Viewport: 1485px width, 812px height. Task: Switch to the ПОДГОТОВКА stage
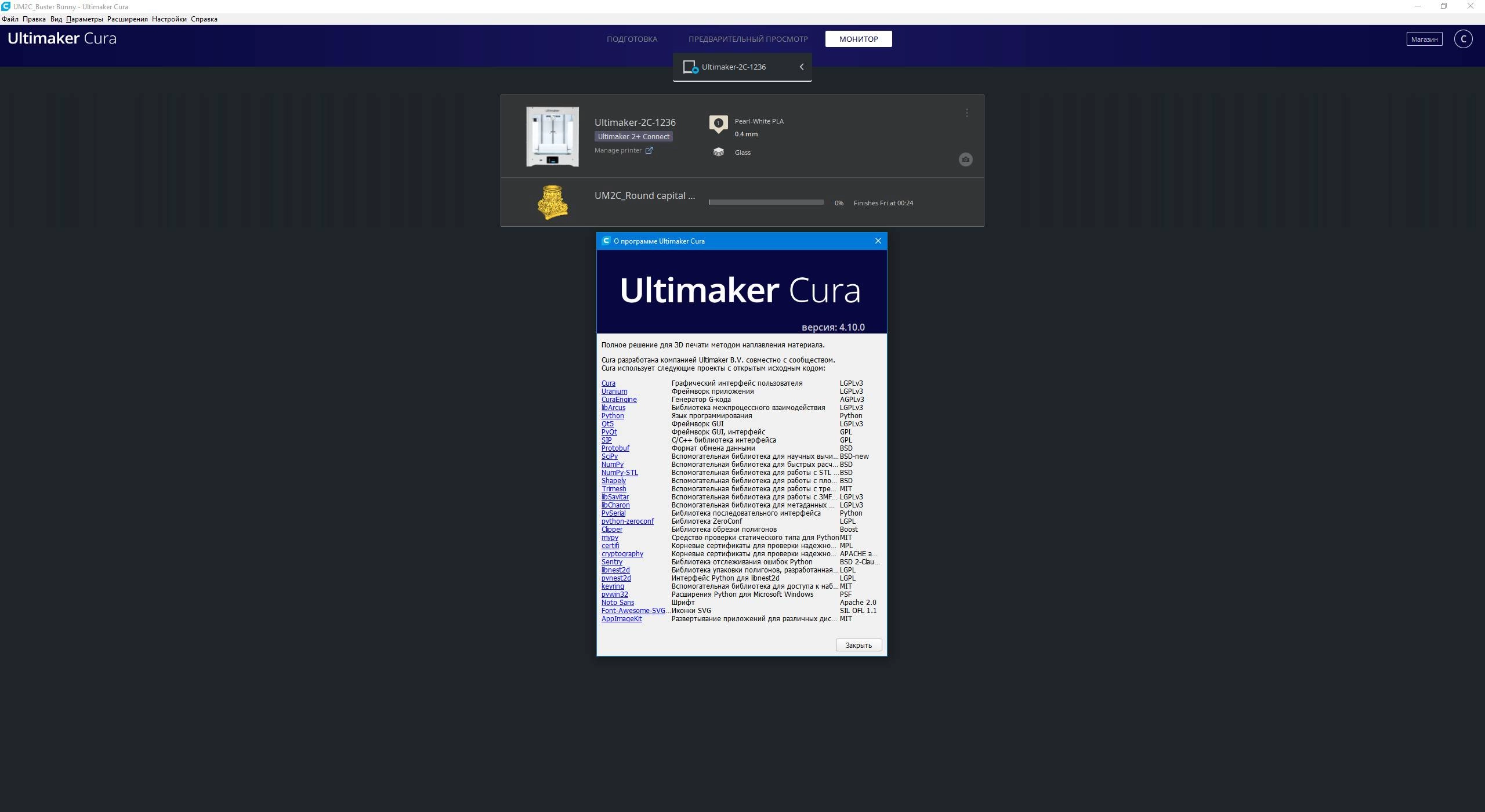click(632, 39)
